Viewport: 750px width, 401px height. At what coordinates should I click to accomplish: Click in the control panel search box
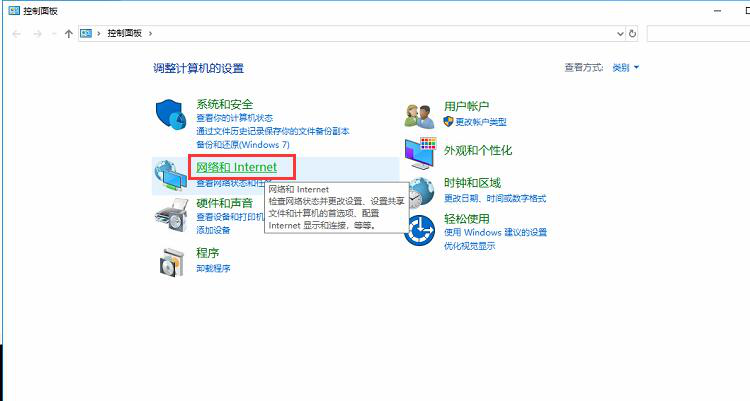click(698, 33)
